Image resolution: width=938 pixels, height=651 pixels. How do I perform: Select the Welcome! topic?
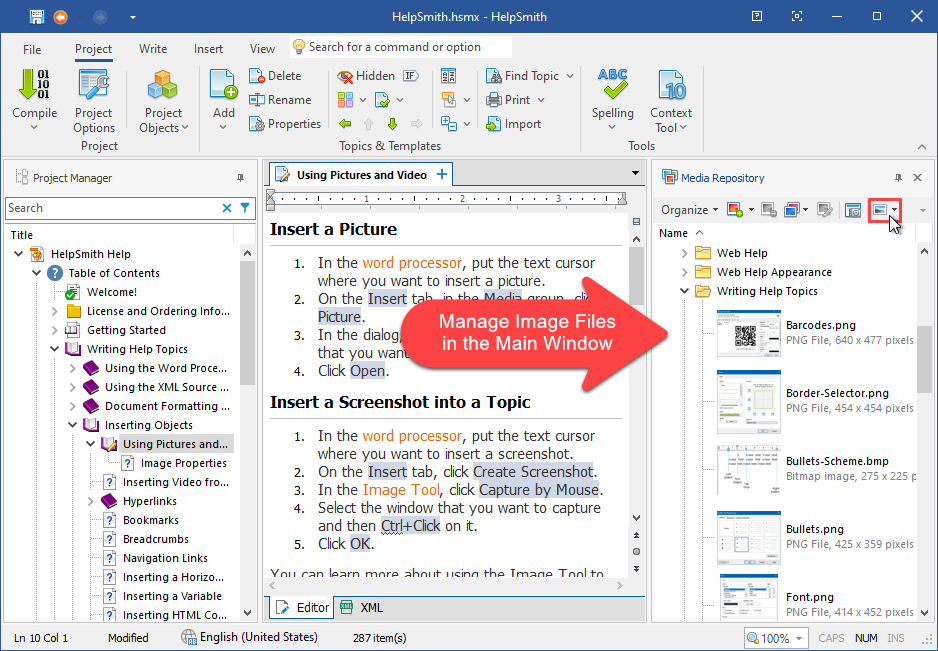pos(112,292)
